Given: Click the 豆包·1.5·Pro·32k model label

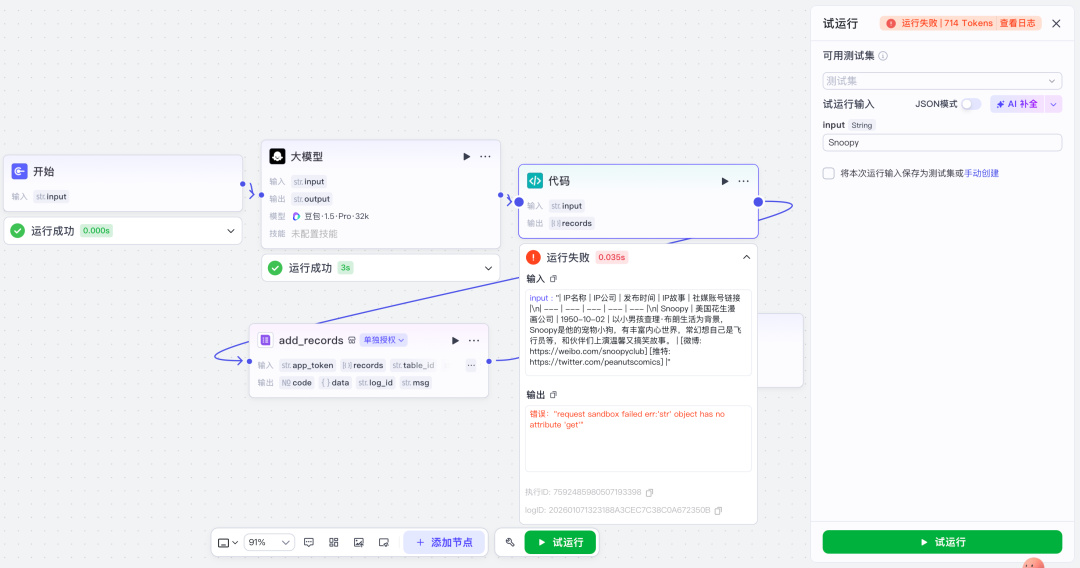Looking at the screenshot, I should coord(336,216).
